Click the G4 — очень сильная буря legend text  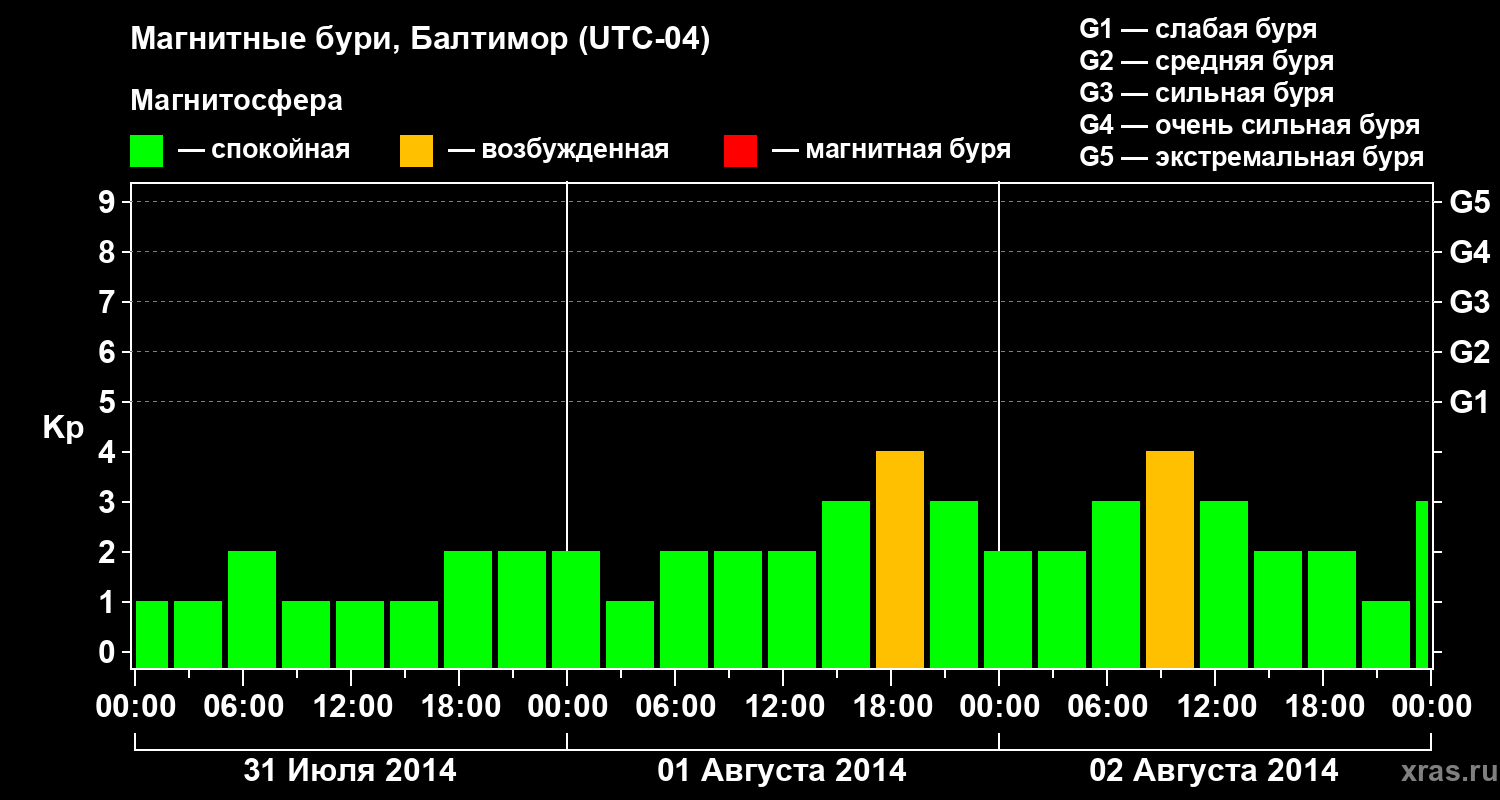(x=1250, y=126)
